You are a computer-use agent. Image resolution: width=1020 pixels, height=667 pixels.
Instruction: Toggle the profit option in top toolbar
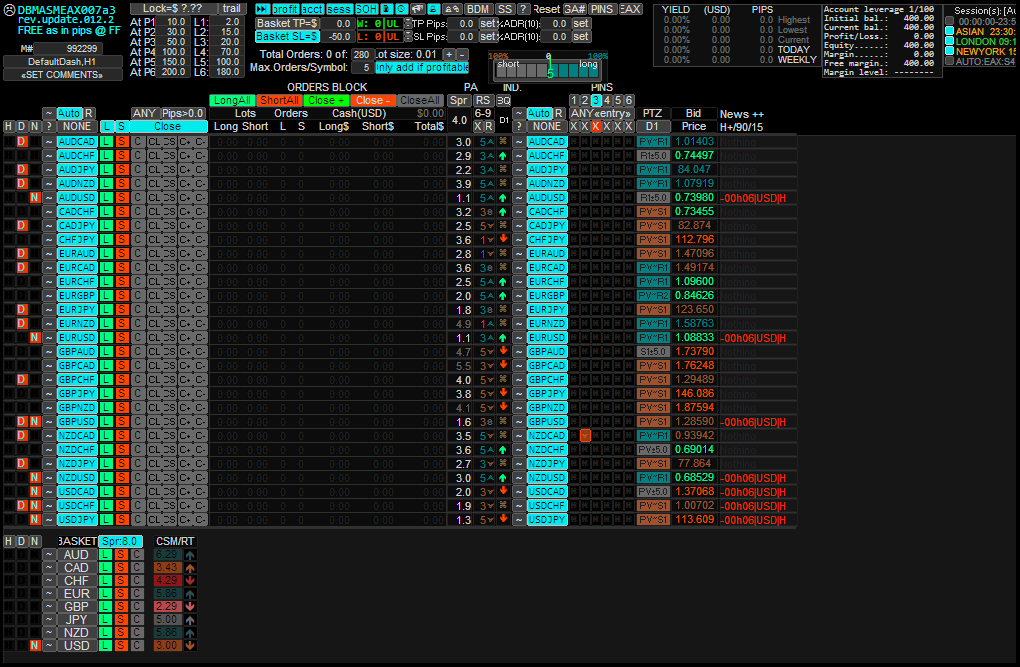285,9
